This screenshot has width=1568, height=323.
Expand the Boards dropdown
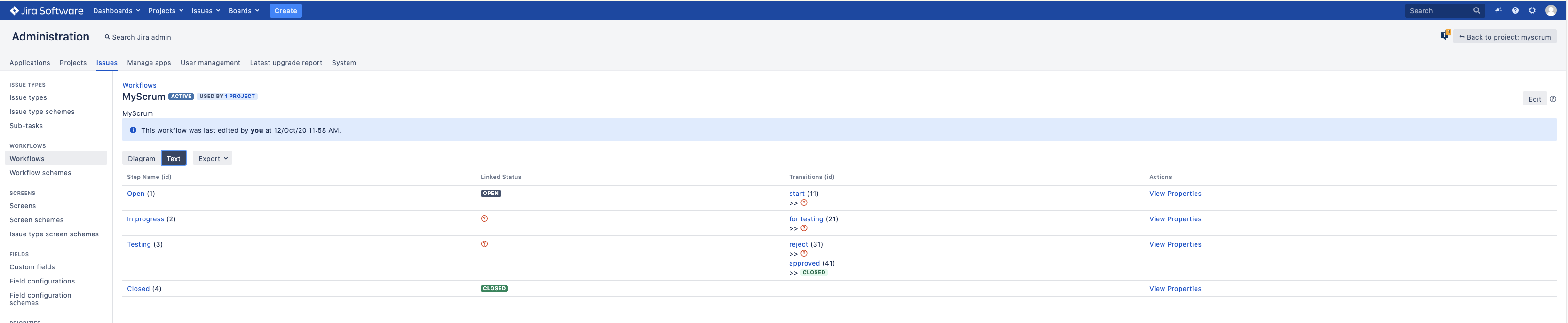coord(244,10)
